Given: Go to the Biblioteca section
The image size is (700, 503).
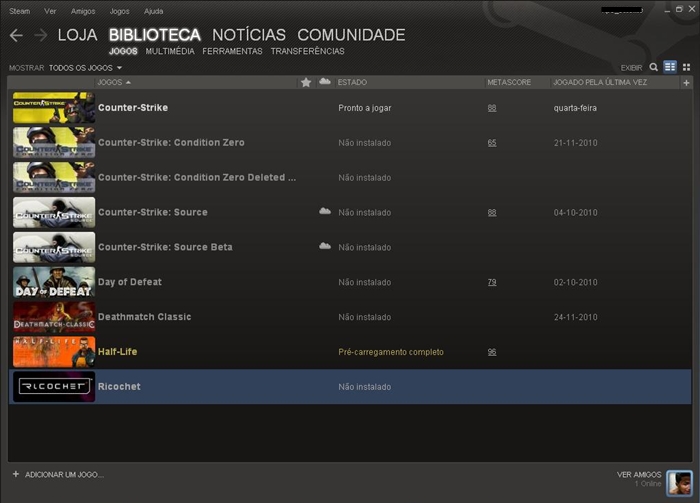Looking at the screenshot, I should [x=155, y=35].
